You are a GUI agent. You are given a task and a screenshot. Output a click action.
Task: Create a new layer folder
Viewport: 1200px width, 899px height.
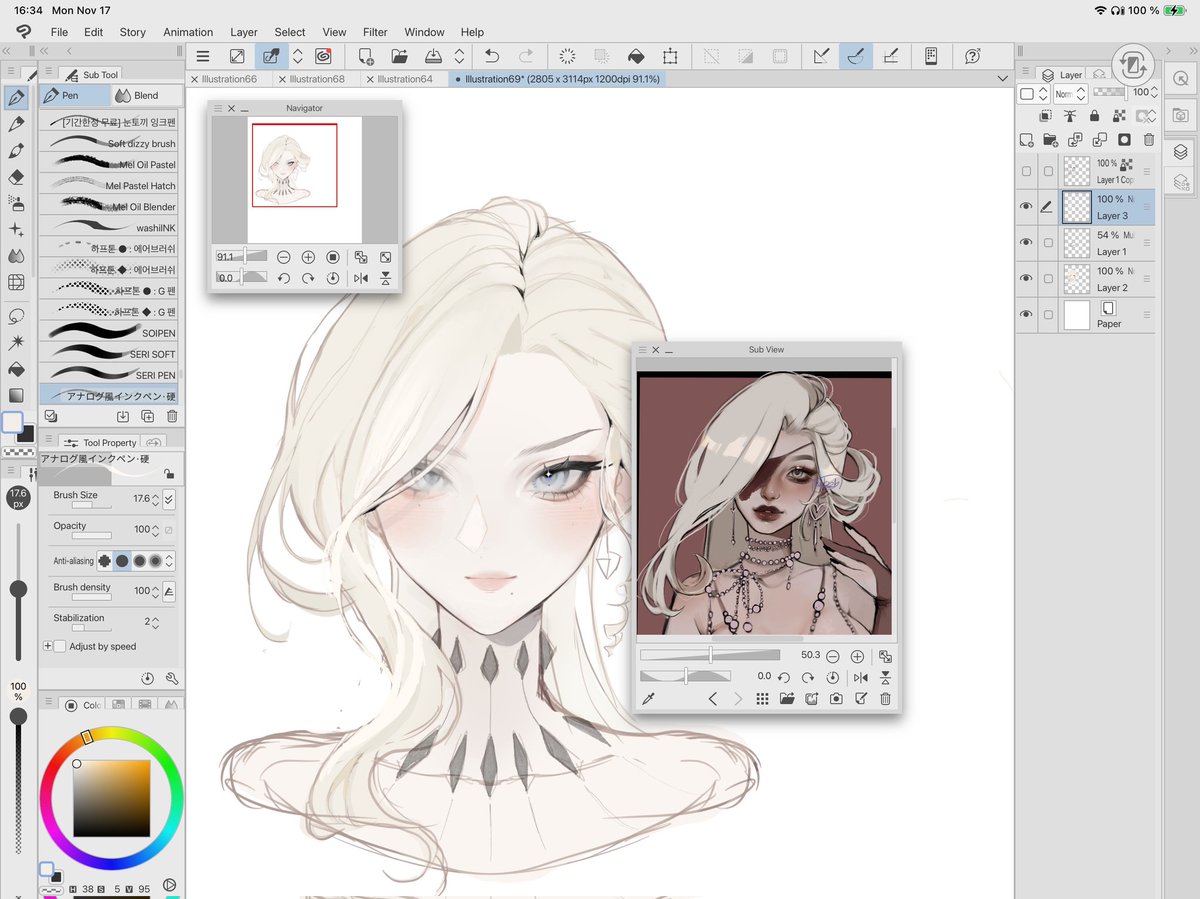coord(1050,140)
